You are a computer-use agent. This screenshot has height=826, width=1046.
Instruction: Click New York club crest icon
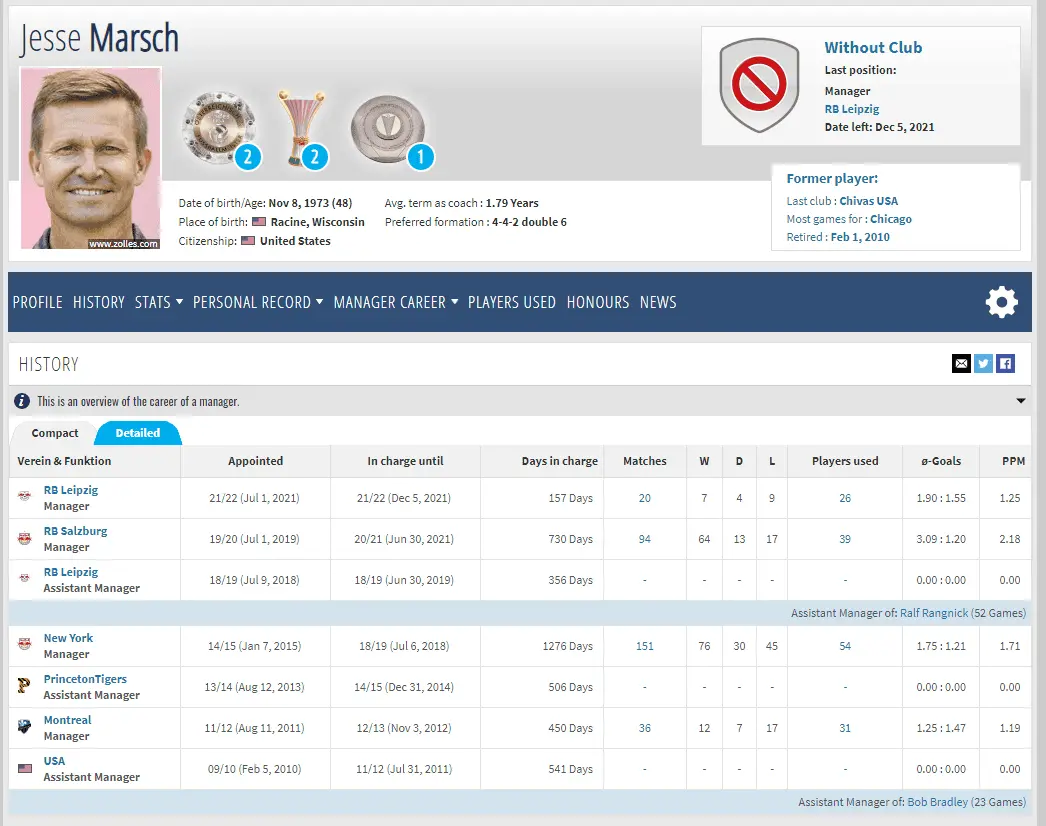click(25, 644)
